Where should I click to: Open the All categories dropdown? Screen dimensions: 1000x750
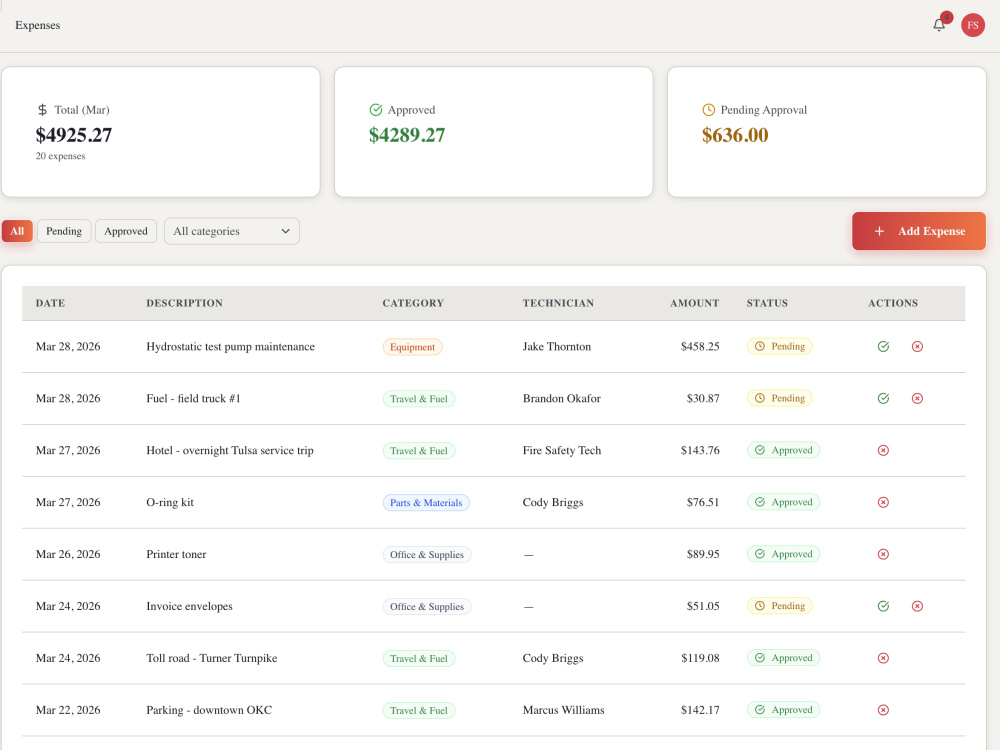point(232,231)
